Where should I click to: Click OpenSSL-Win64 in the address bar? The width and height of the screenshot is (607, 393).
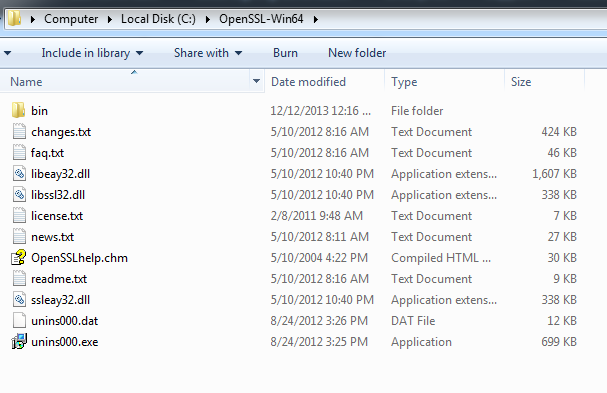(261, 19)
